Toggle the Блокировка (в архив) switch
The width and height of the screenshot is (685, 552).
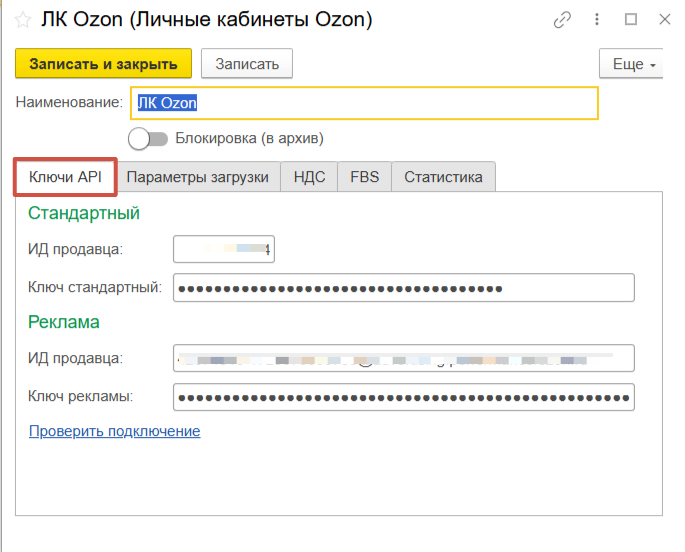click(147, 138)
